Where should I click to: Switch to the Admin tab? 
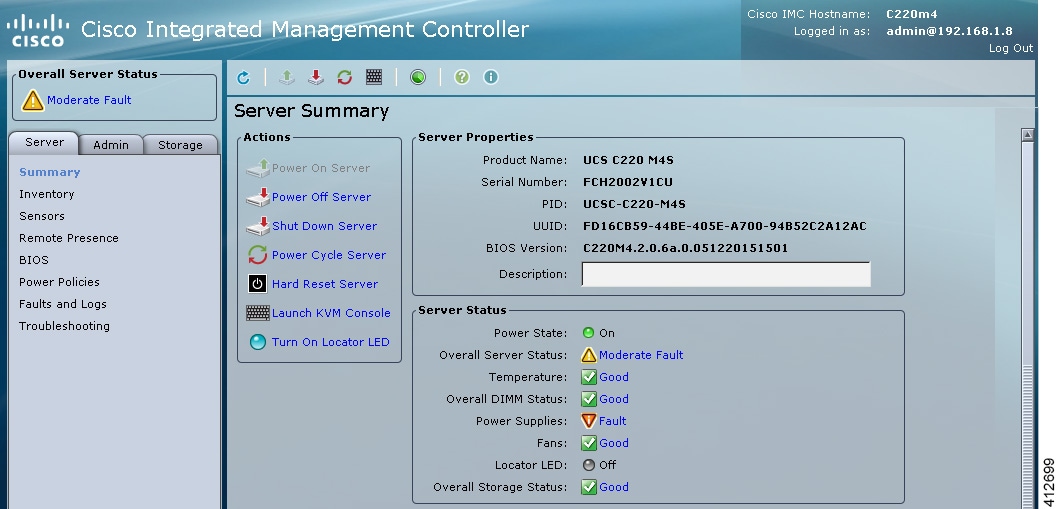(111, 145)
